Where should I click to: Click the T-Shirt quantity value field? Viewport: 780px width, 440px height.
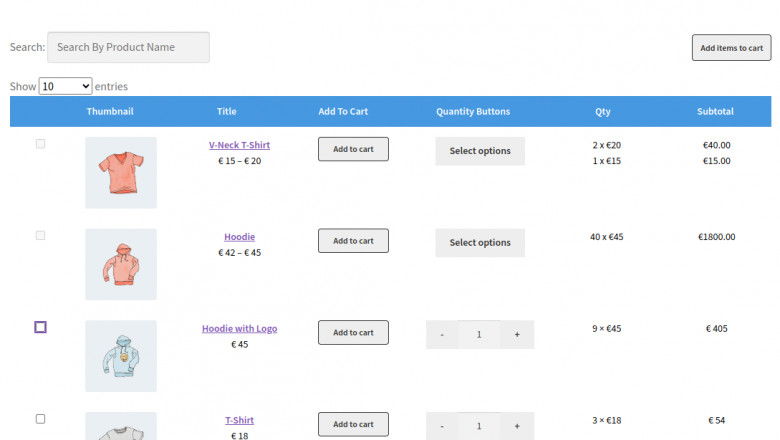tap(479, 426)
